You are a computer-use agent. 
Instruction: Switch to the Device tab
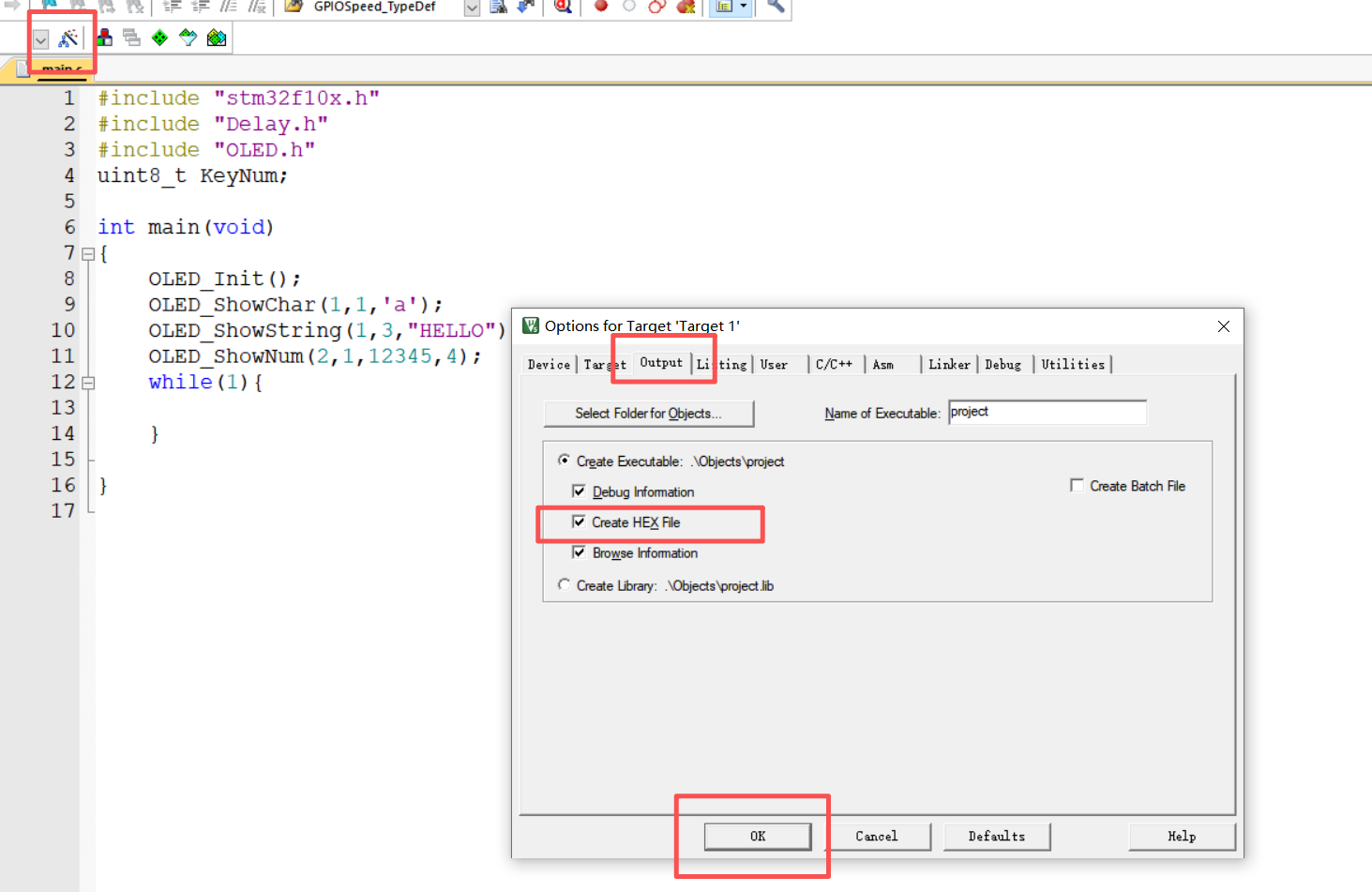tap(549, 364)
